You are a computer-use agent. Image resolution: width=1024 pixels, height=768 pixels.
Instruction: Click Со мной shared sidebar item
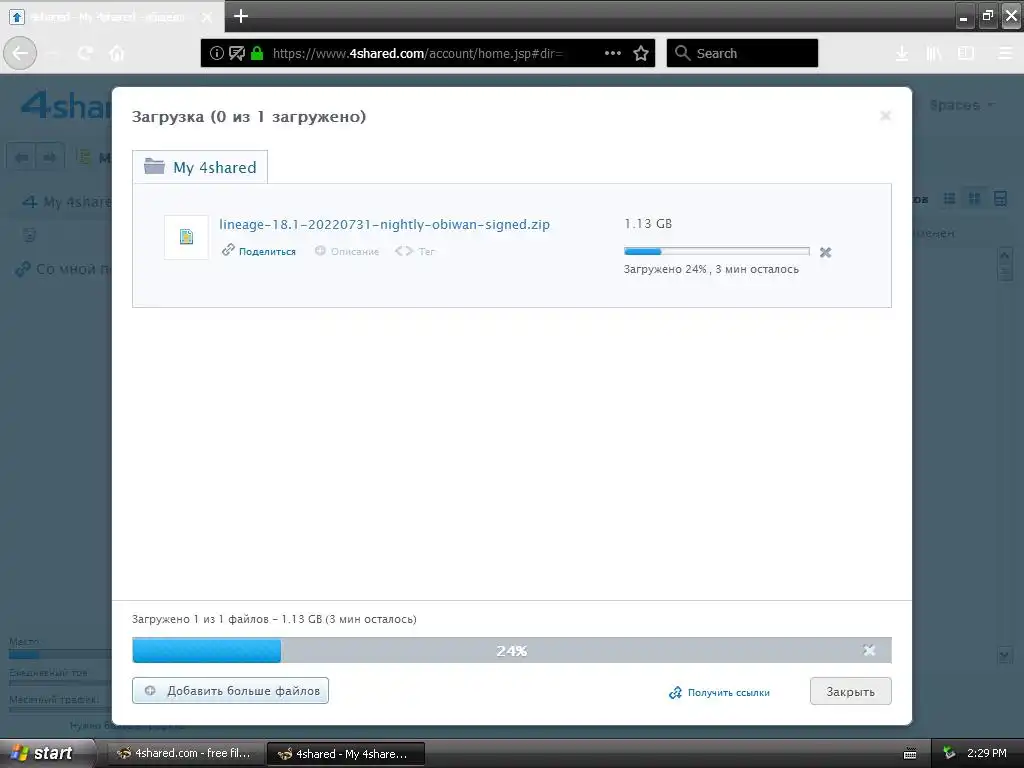(x=64, y=269)
